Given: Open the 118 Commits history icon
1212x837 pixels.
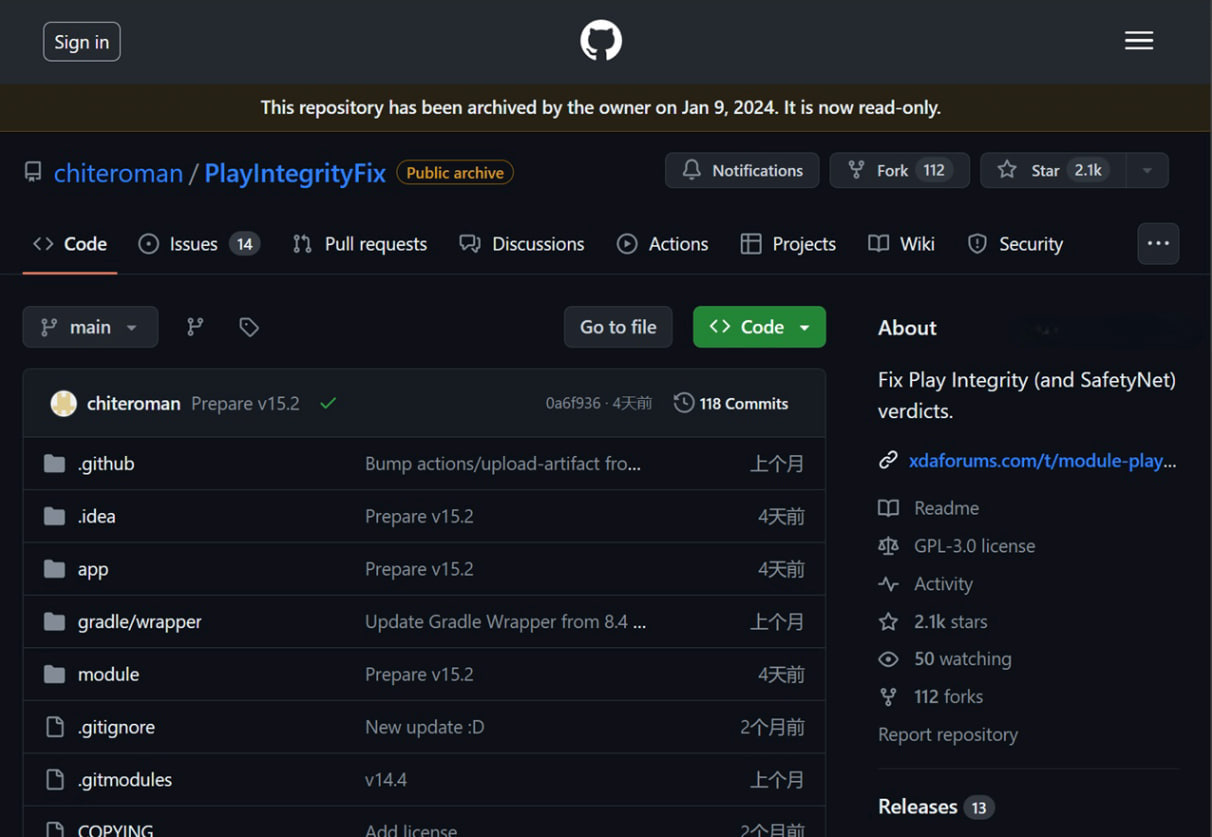Looking at the screenshot, I should tap(684, 403).
